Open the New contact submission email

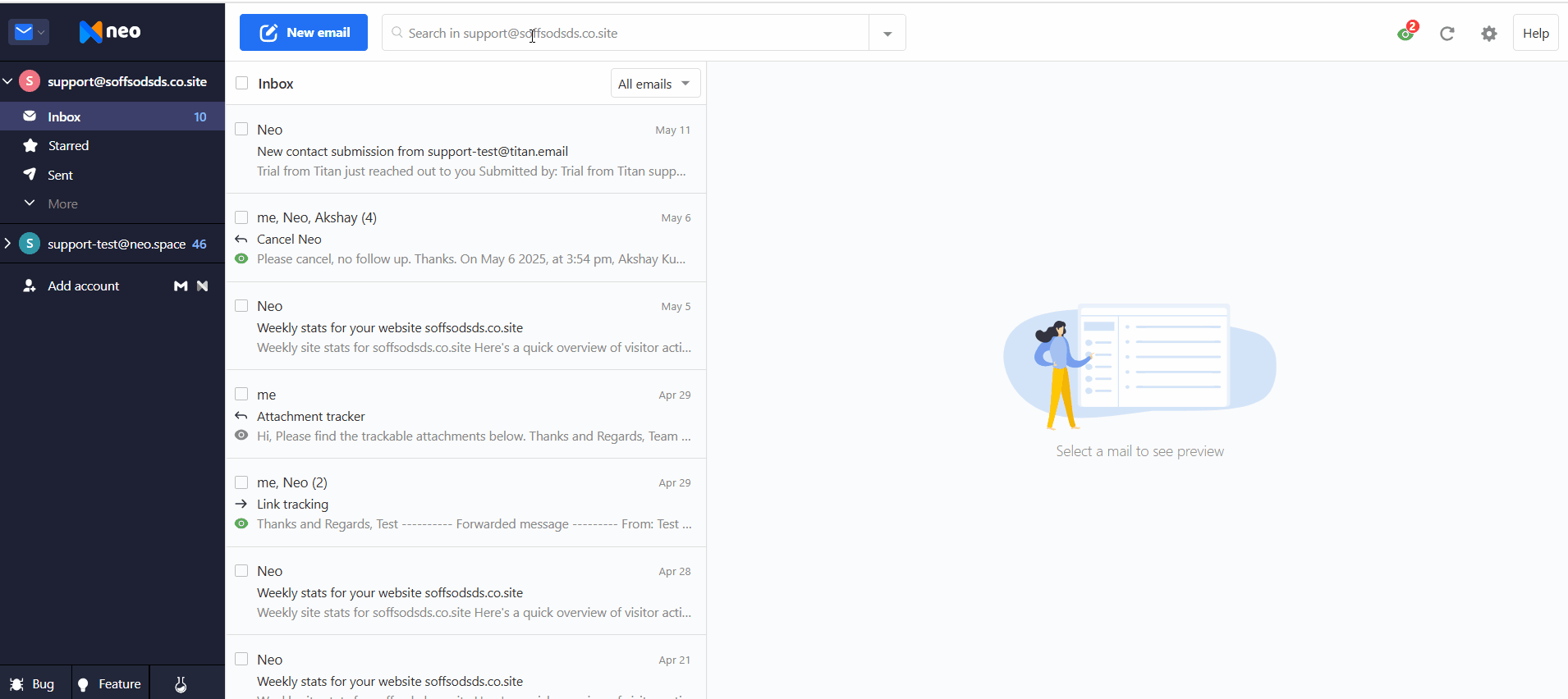pos(465,149)
